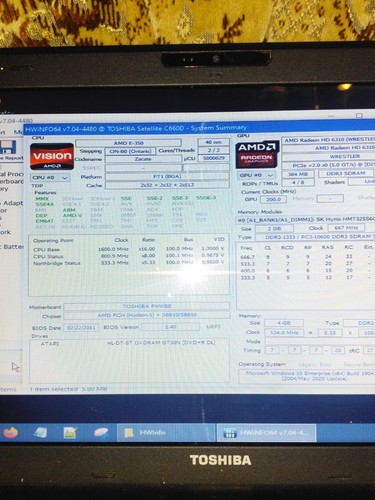Click the ON-B0 (Ontario) stepping field
375x500 pixels.
tap(130, 151)
